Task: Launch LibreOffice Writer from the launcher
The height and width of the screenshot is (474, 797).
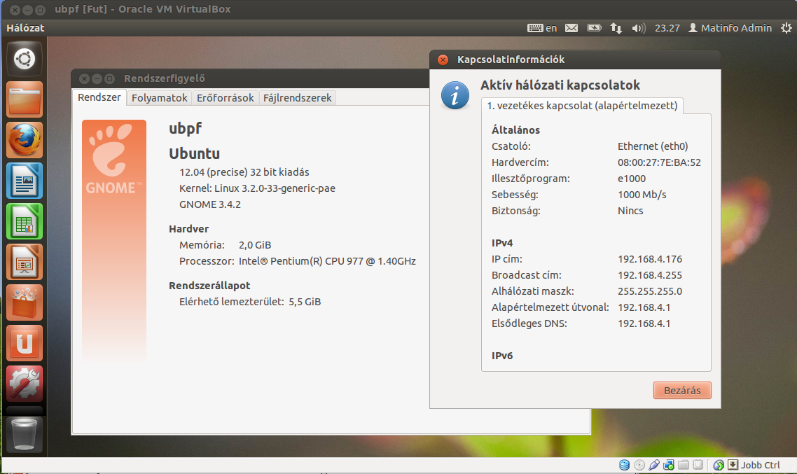Action: 24,181
